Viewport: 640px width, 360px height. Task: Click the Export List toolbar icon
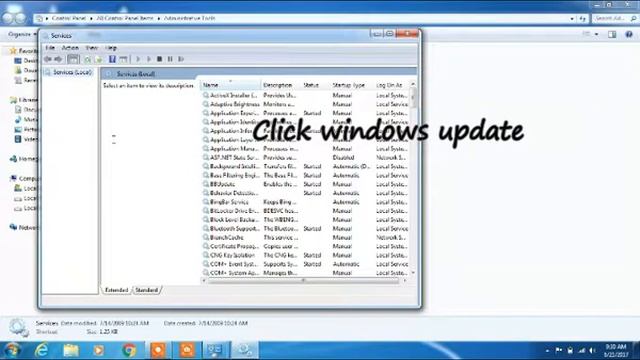[98, 59]
